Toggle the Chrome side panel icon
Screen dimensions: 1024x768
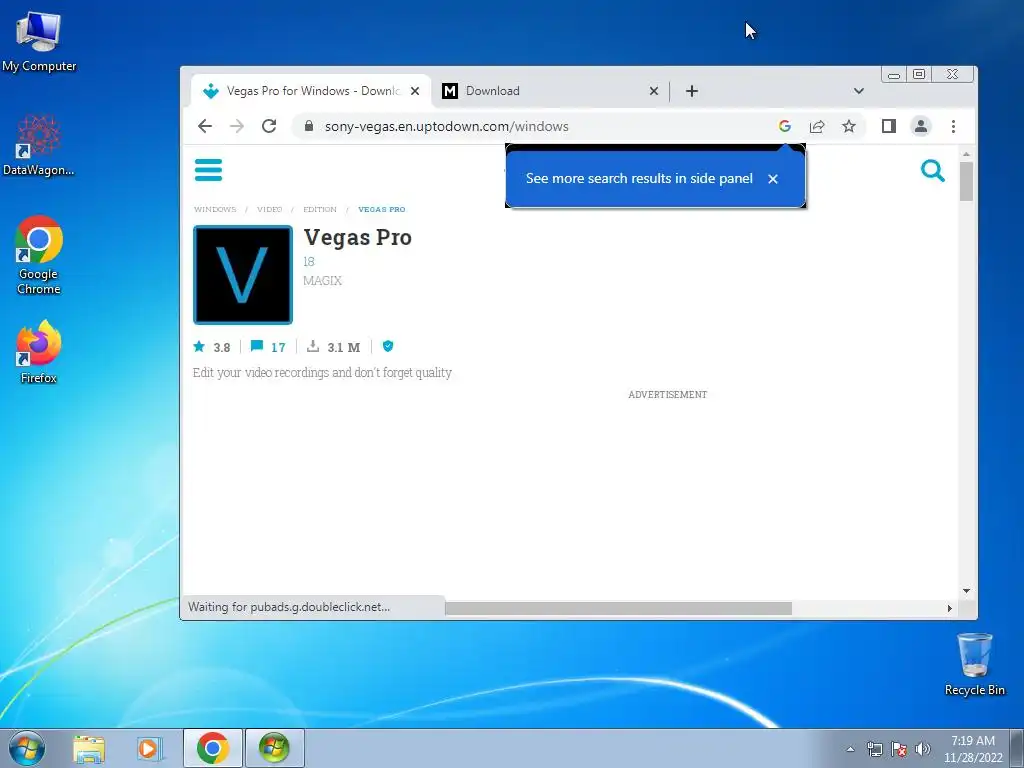coord(889,126)
